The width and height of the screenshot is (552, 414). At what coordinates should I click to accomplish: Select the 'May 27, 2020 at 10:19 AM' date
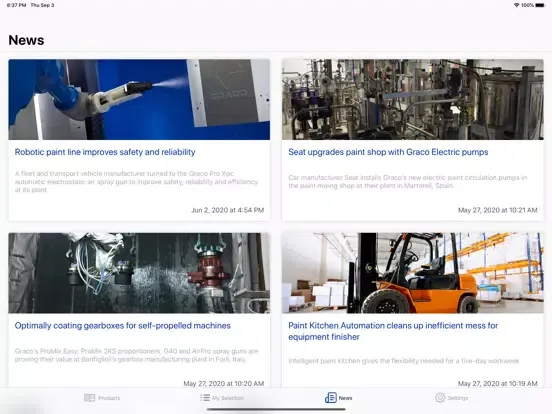coord(497,383)
